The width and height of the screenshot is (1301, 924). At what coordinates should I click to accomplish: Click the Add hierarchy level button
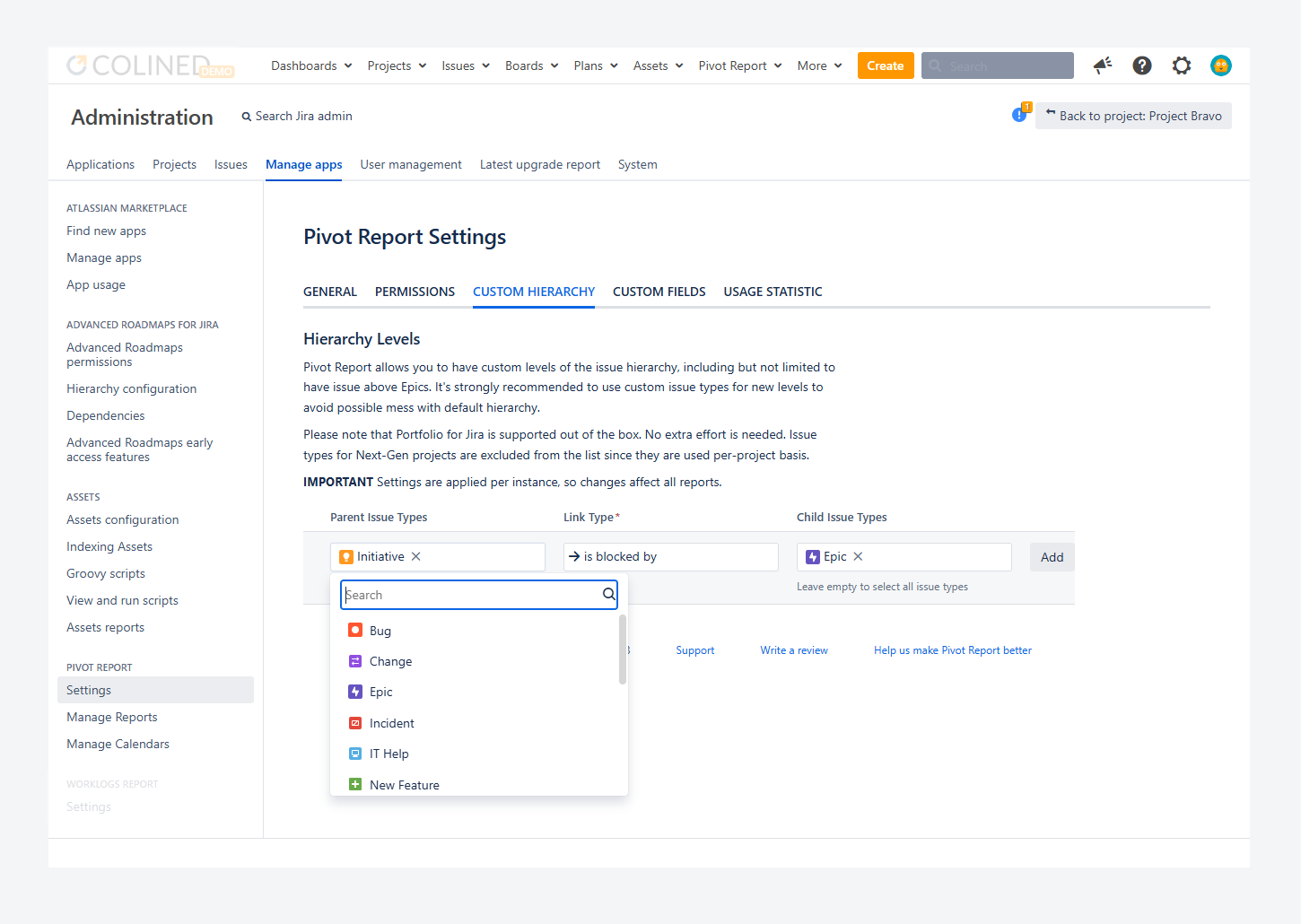(1052, 557)
